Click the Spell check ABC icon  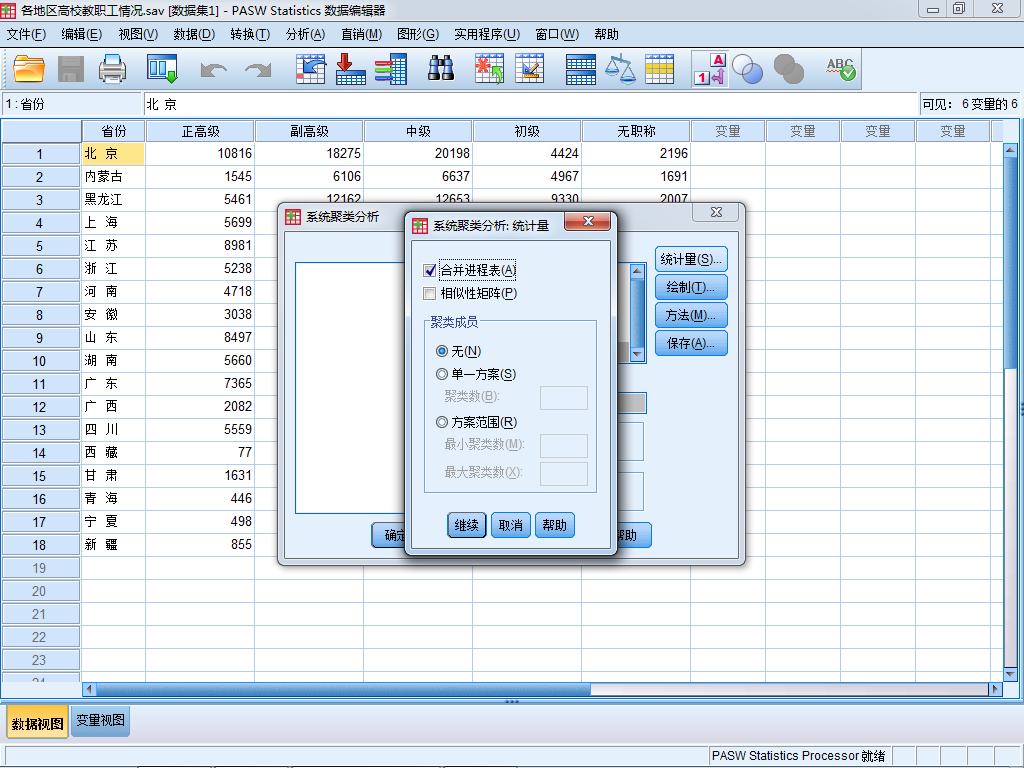point(840,69)
